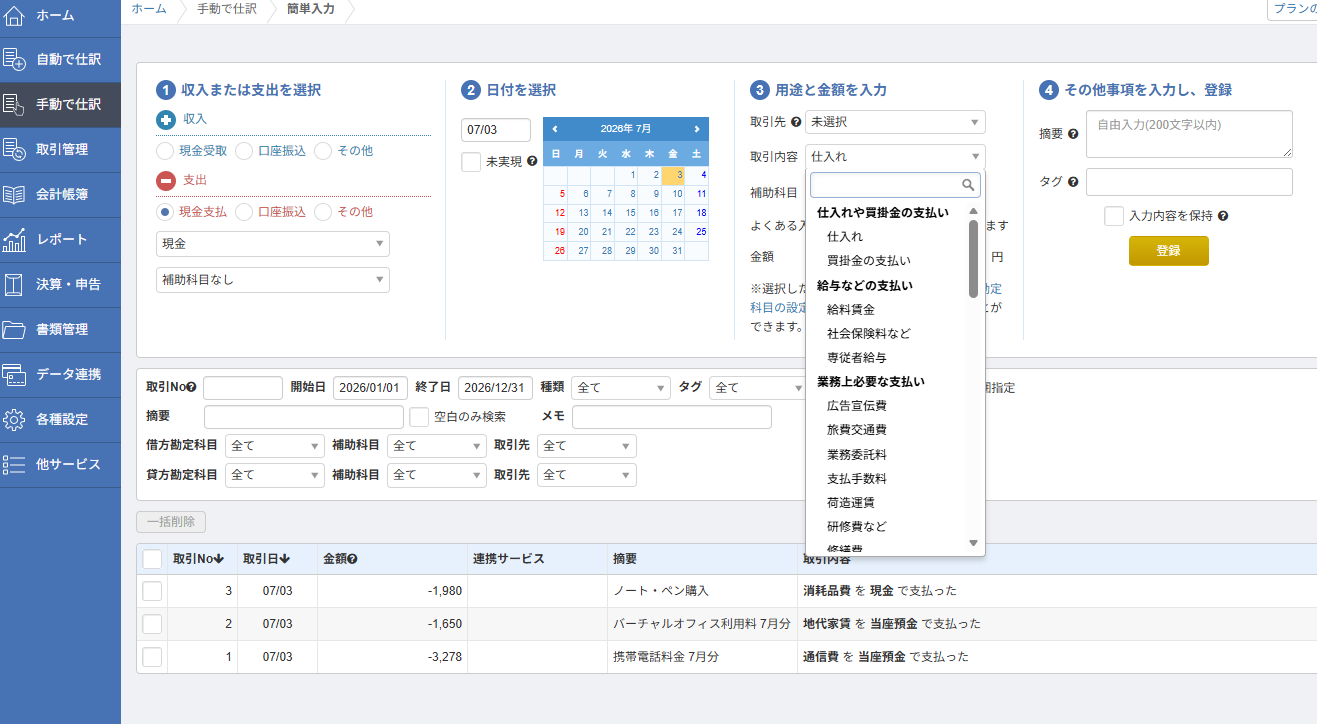The width and height of the screenshot is (1317, 724).
Task: Check the row checkbox for ノート・ペン購入
Action: click(x=152, y=591)
